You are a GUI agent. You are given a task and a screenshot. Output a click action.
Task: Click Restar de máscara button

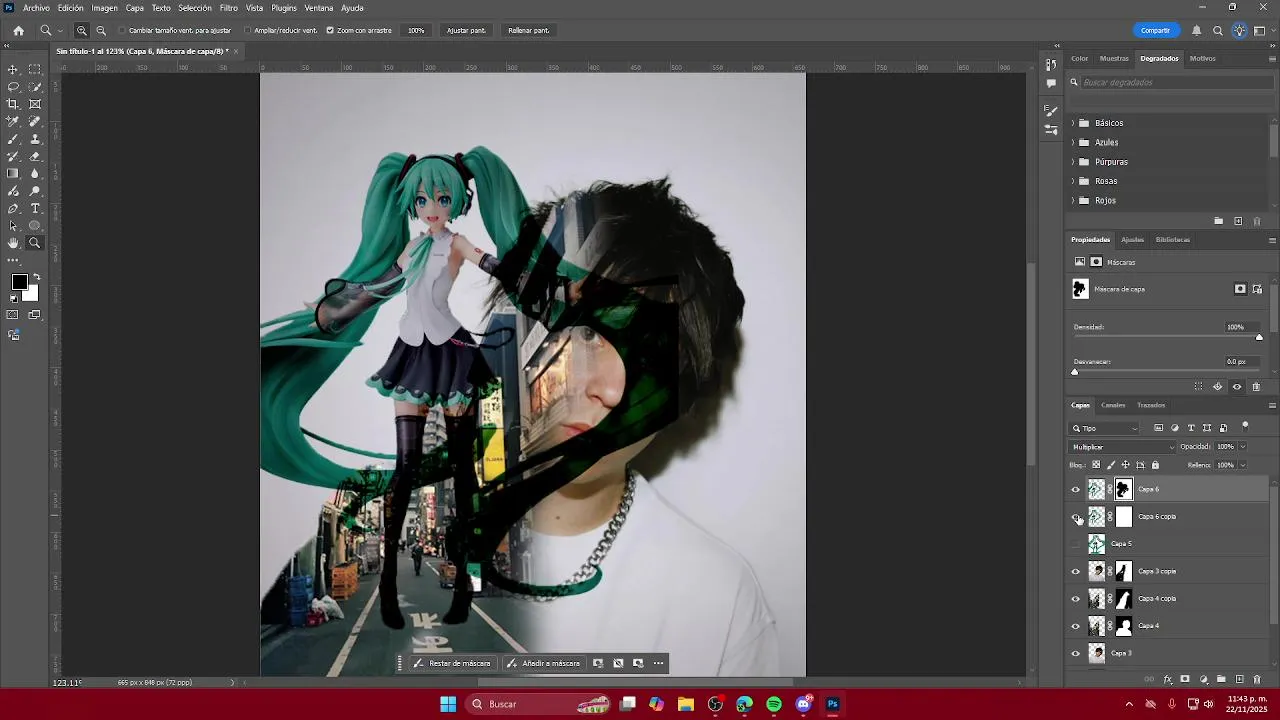[x=452, y=663]
